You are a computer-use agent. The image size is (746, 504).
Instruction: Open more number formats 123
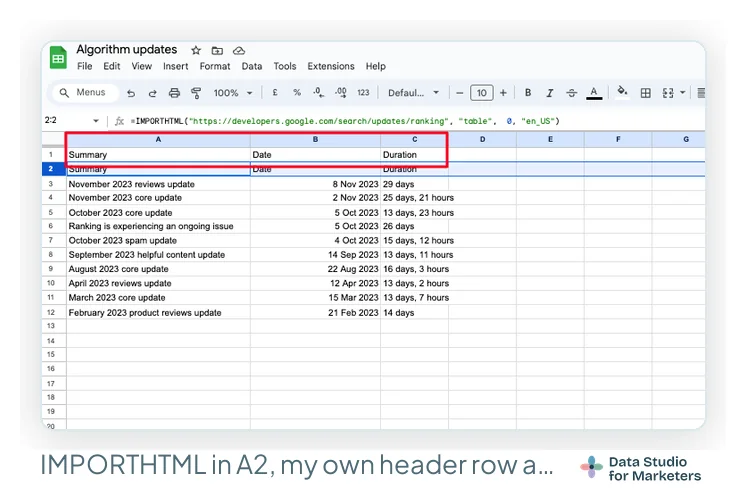[x=363, y=93]
